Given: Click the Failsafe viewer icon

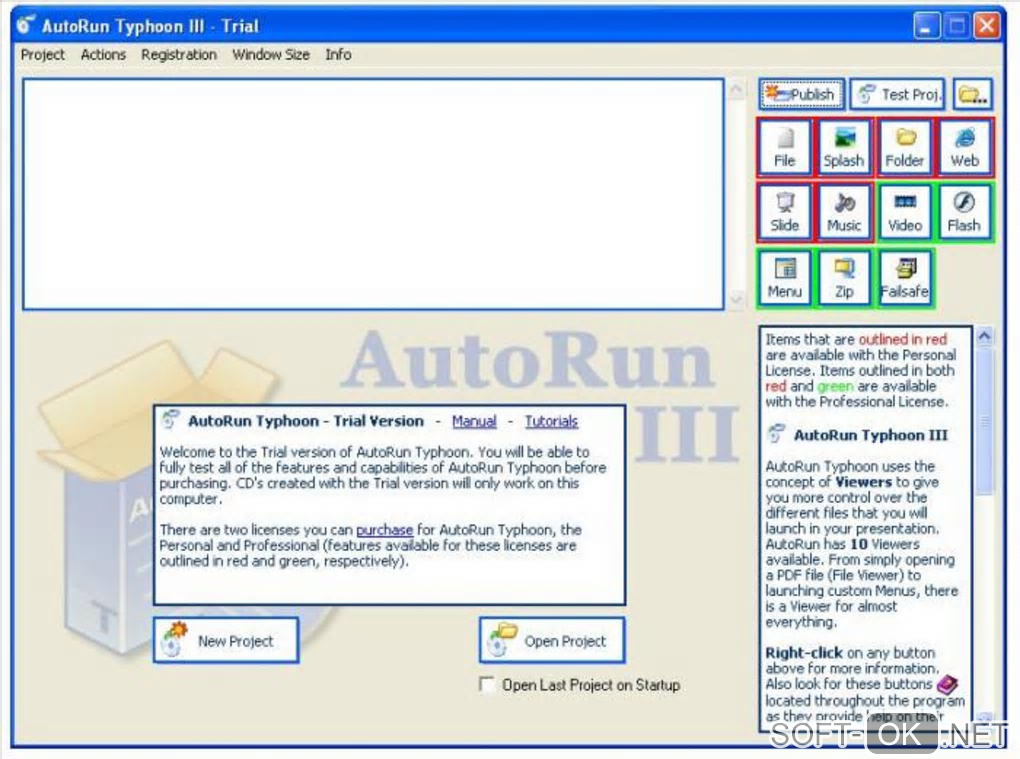Looking at the screenshot, I should tap(904, 278).
